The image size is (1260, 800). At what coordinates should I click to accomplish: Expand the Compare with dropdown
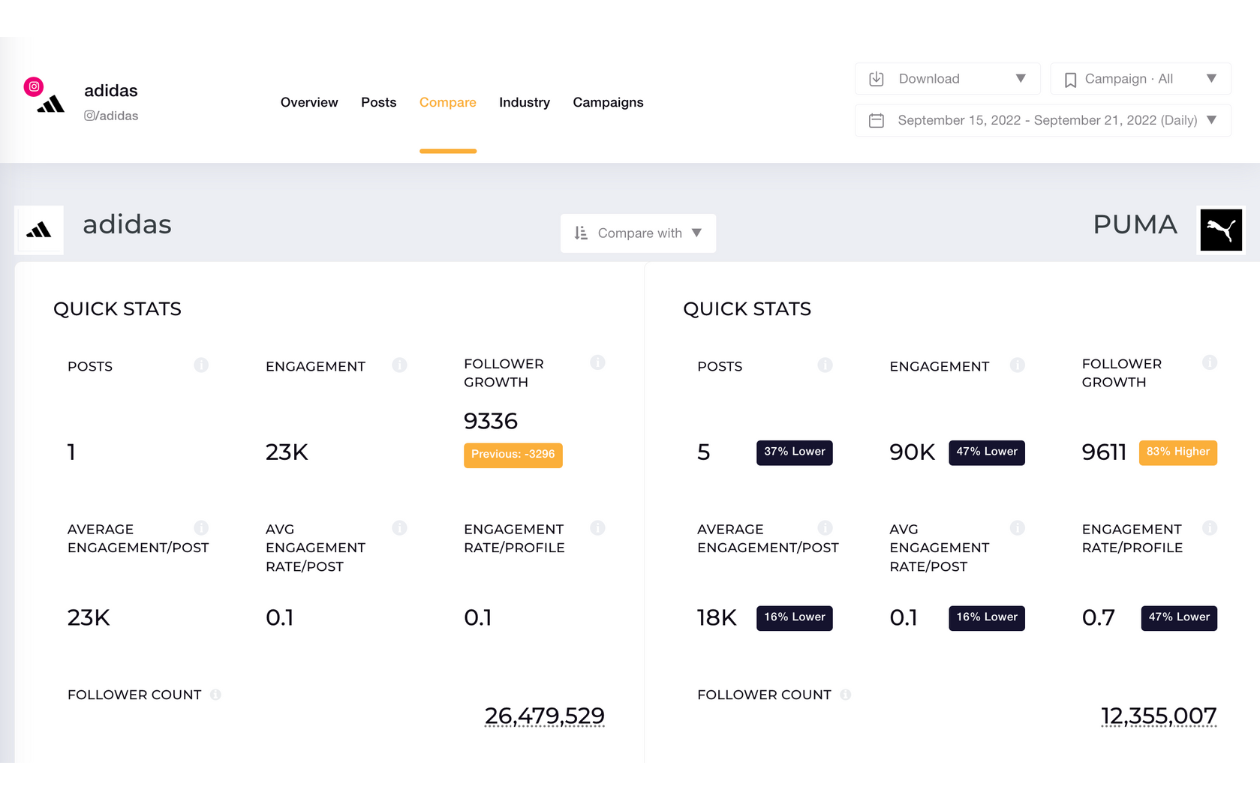tap(638, 233)
